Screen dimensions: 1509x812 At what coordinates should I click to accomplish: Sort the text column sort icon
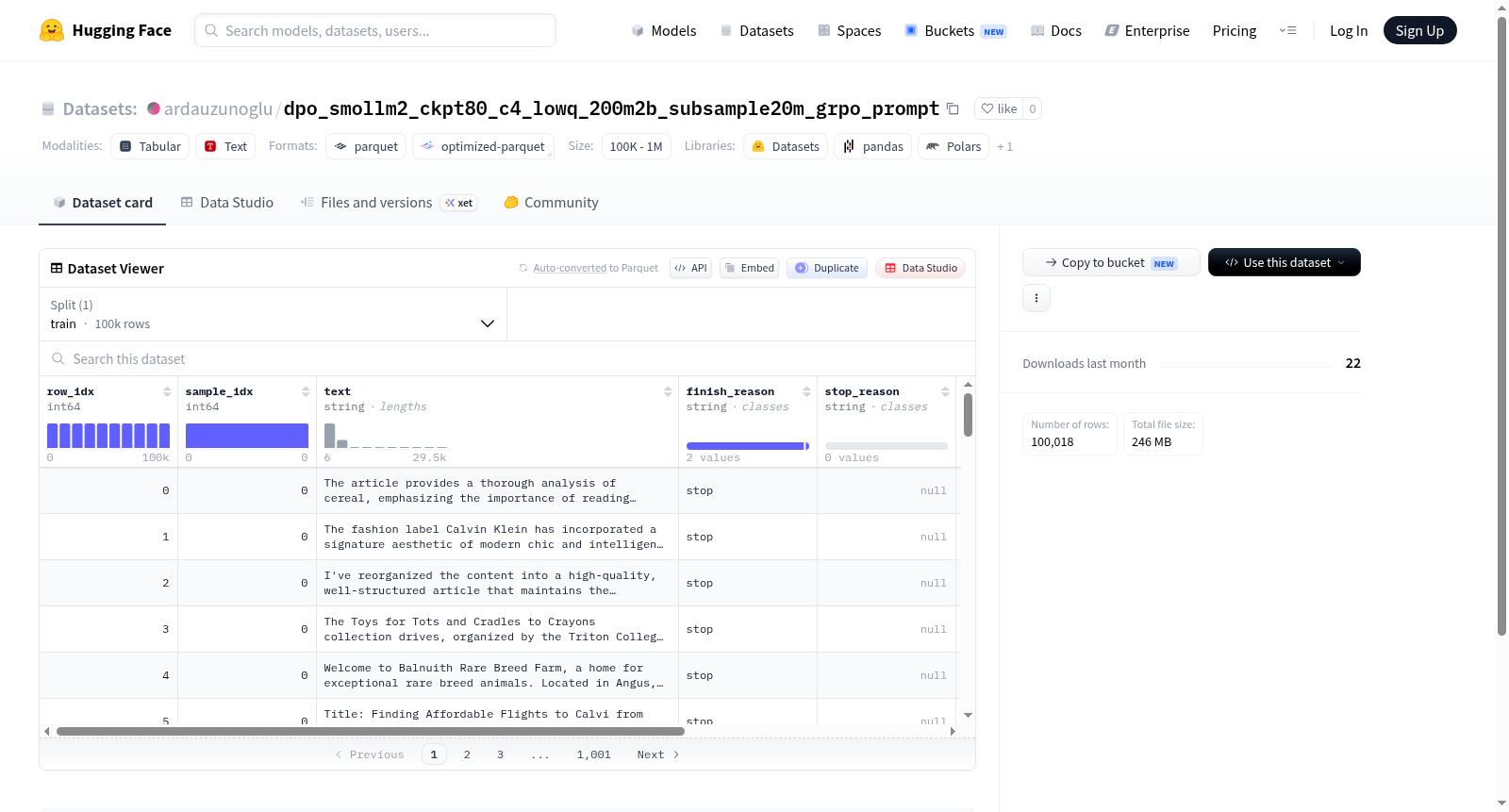click(668, 391)
